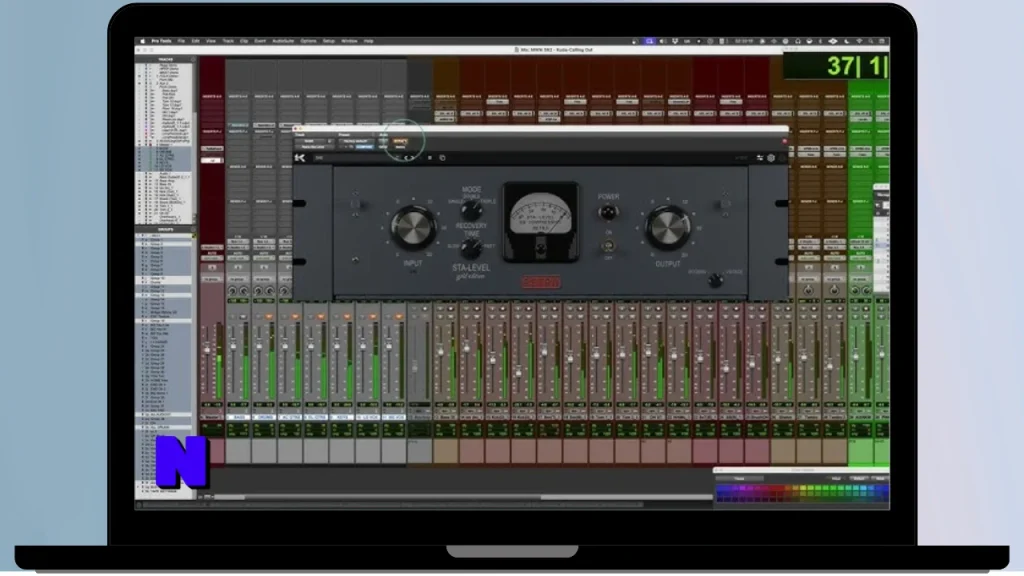Screen dimensions: 1024x576
Task: Click the red Retro badge on the plugin
Action: (541, 282)
